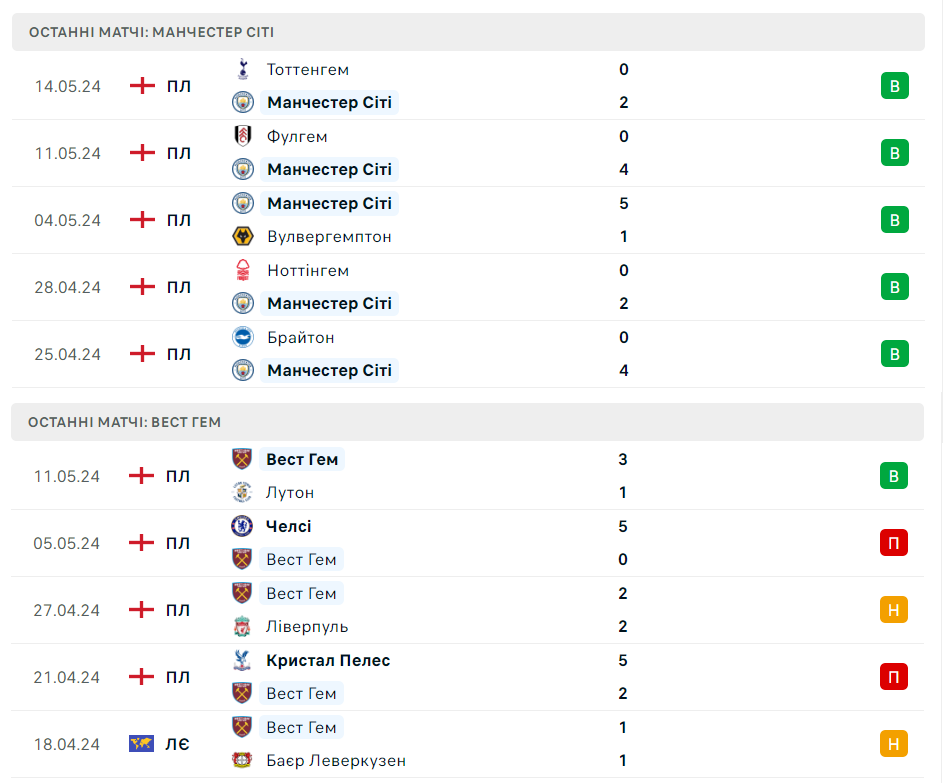Click the green В badge for 14.05.24 match
Viewport: 943px width, 784px height.
tap(894, 86)
